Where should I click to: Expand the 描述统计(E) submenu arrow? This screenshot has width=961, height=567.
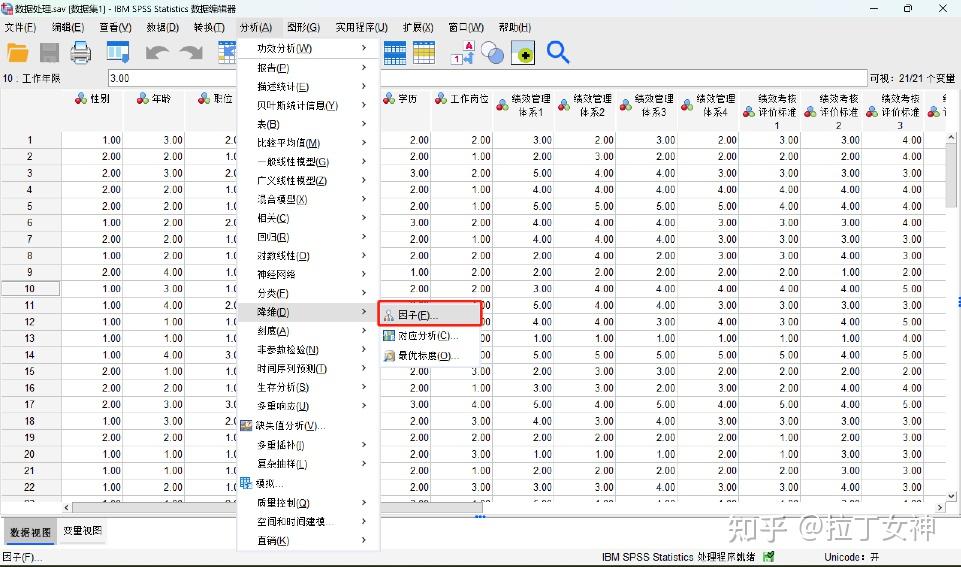pos(364,86)
